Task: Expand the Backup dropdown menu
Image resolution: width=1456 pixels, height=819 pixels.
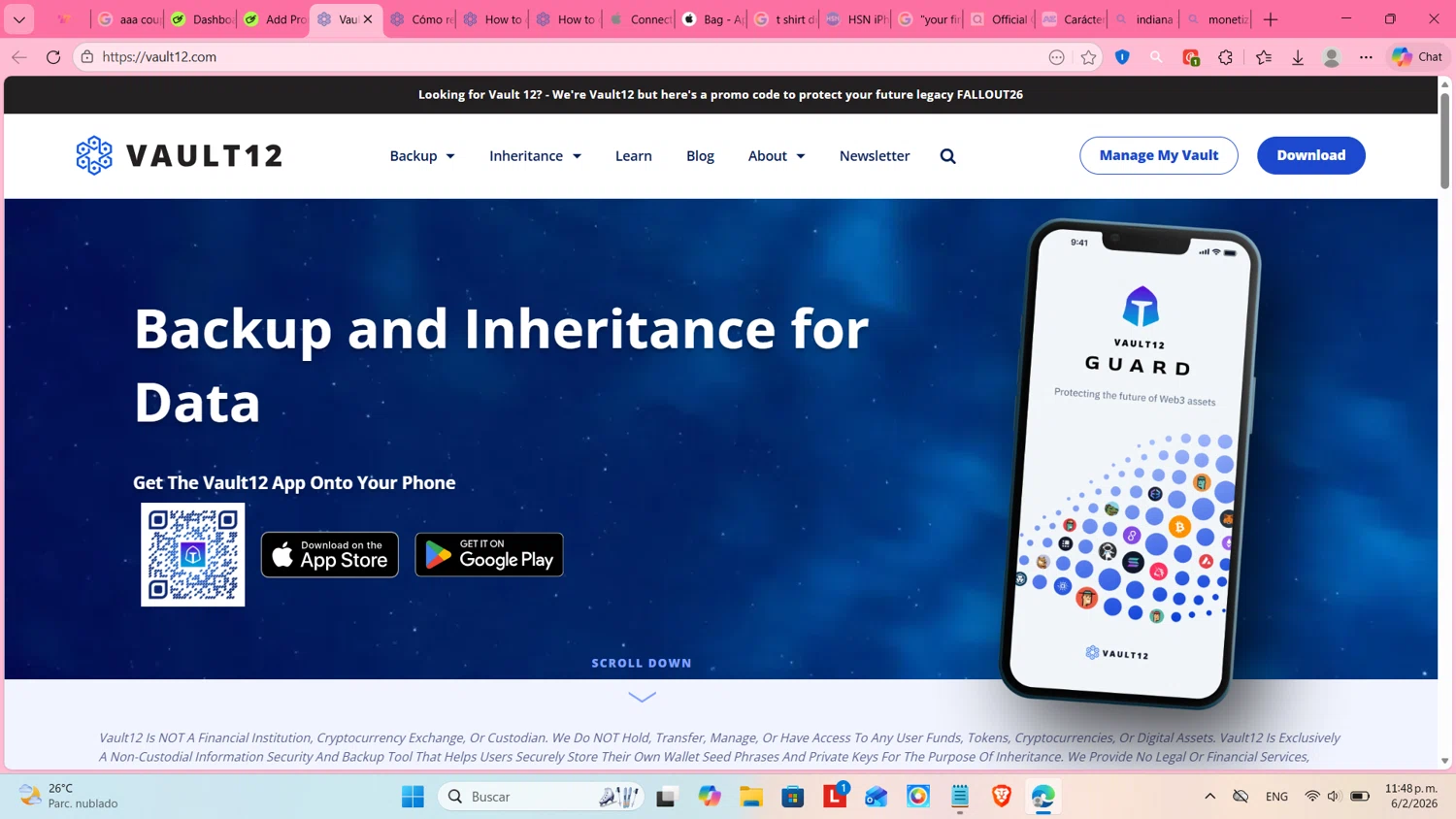Action: pos(422,155)
